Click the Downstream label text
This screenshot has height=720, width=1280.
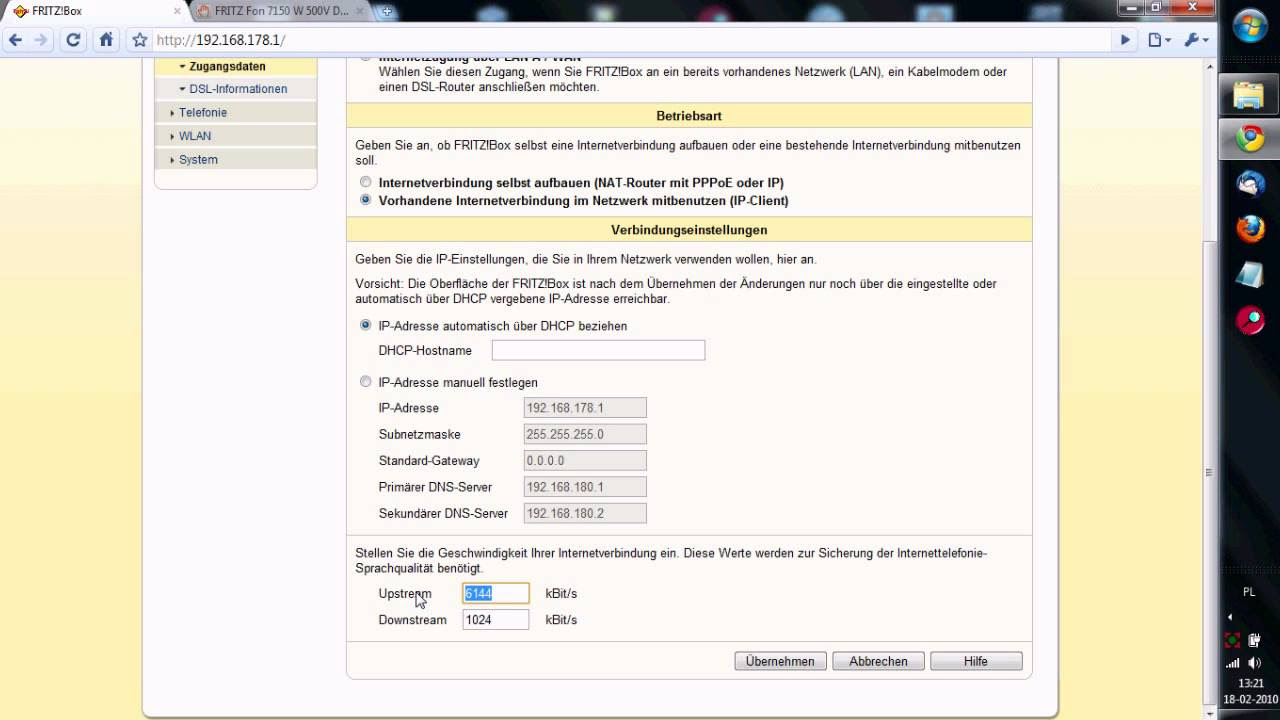[412, 620]
